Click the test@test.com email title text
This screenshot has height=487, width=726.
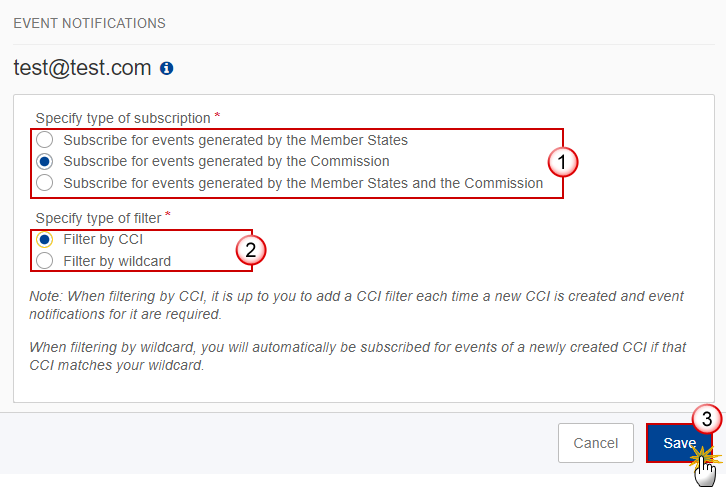coord(82,68)
